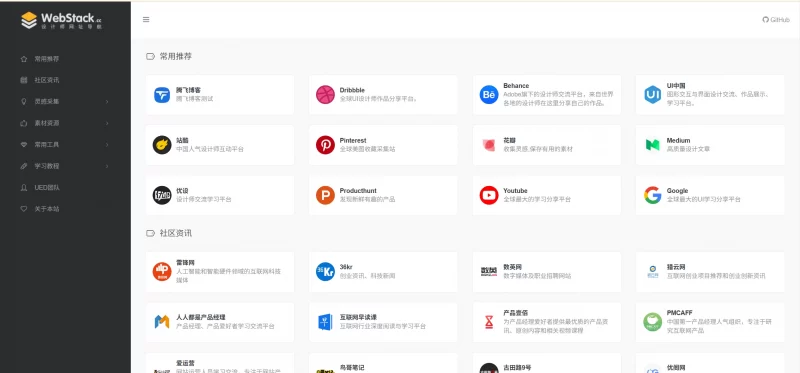This screenshot has height=373, width=800.
Task: Go to 社区资讯 in the sidebar
Action: tap(46, 80)
